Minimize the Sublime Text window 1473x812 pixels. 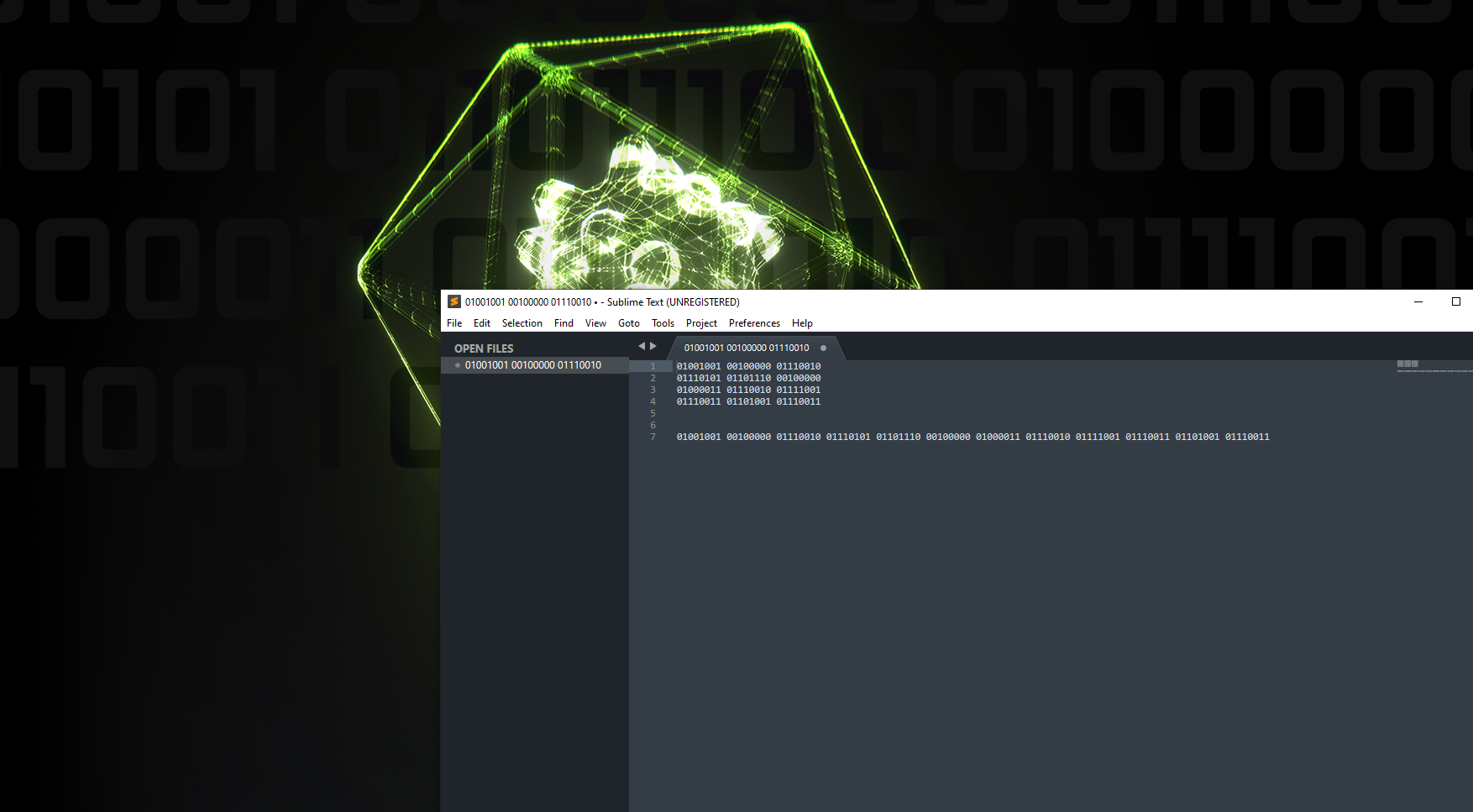coord(1418,301)
